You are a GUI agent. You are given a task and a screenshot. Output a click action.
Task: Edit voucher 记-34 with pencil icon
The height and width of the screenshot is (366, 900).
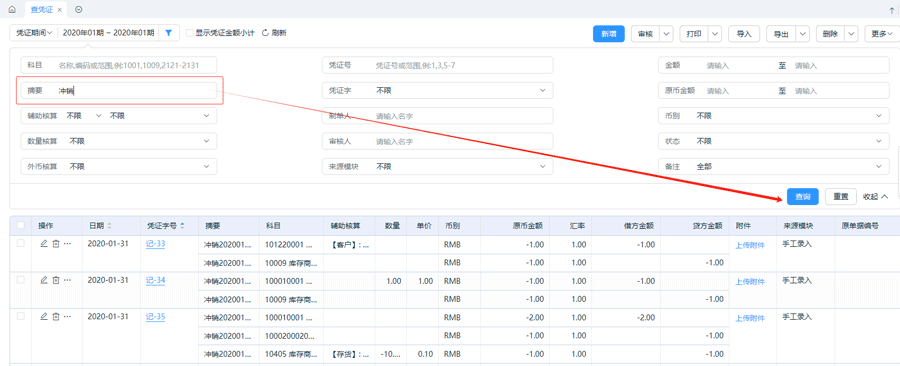[x=44, y=280]
